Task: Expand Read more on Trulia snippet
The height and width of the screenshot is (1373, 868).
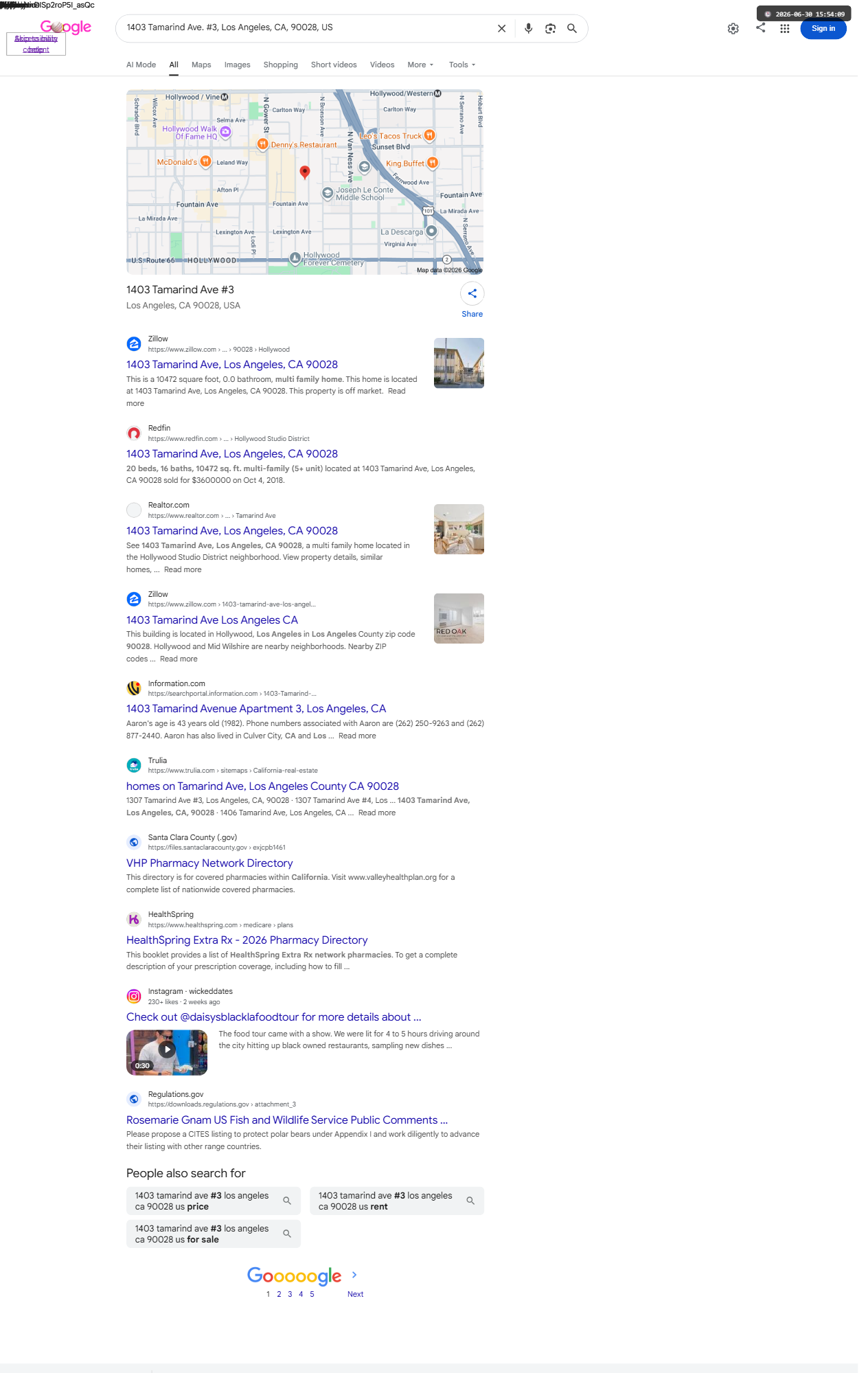Action: coord(377,813)
